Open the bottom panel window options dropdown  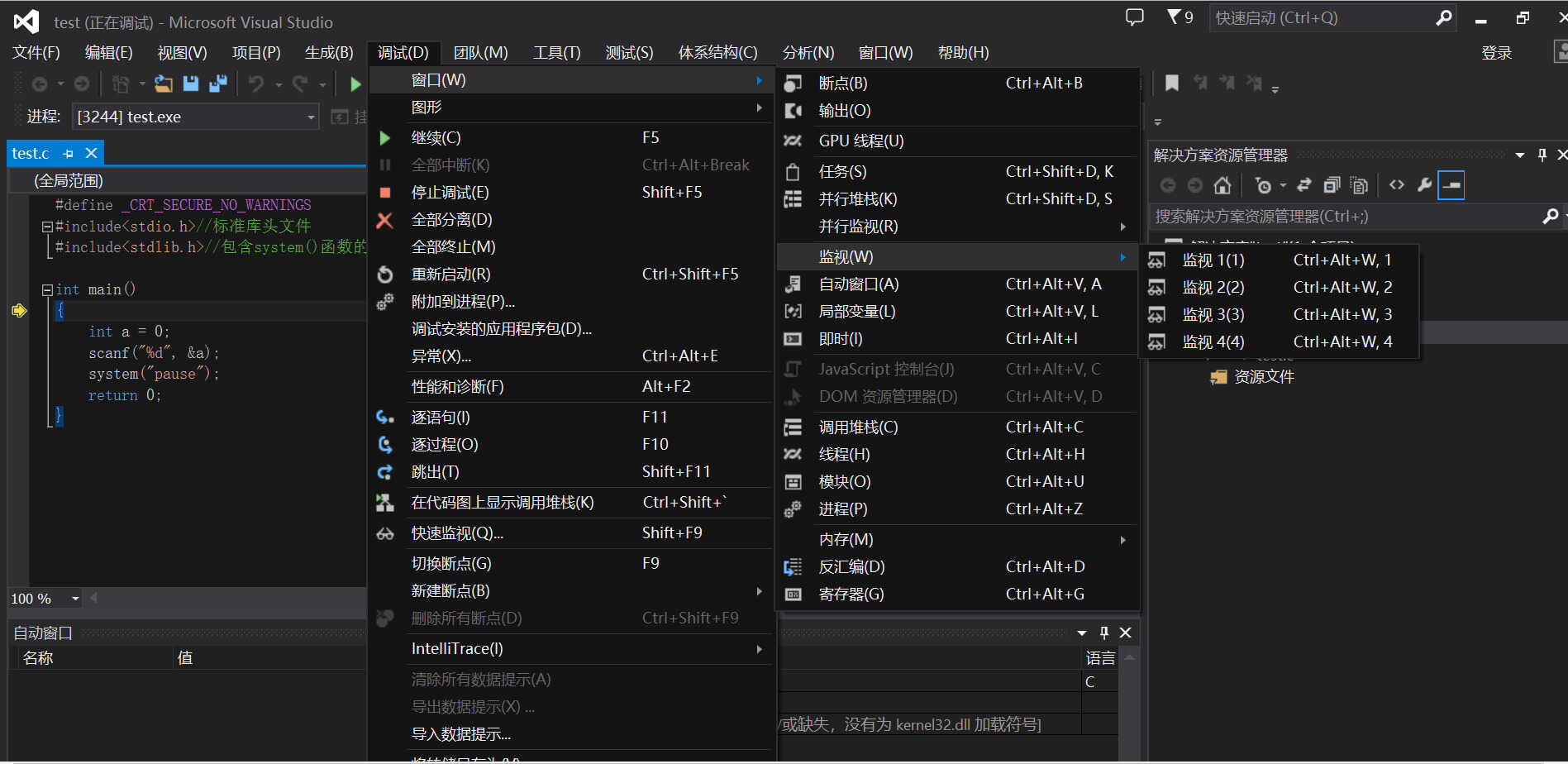click(x=1082, y=633)
